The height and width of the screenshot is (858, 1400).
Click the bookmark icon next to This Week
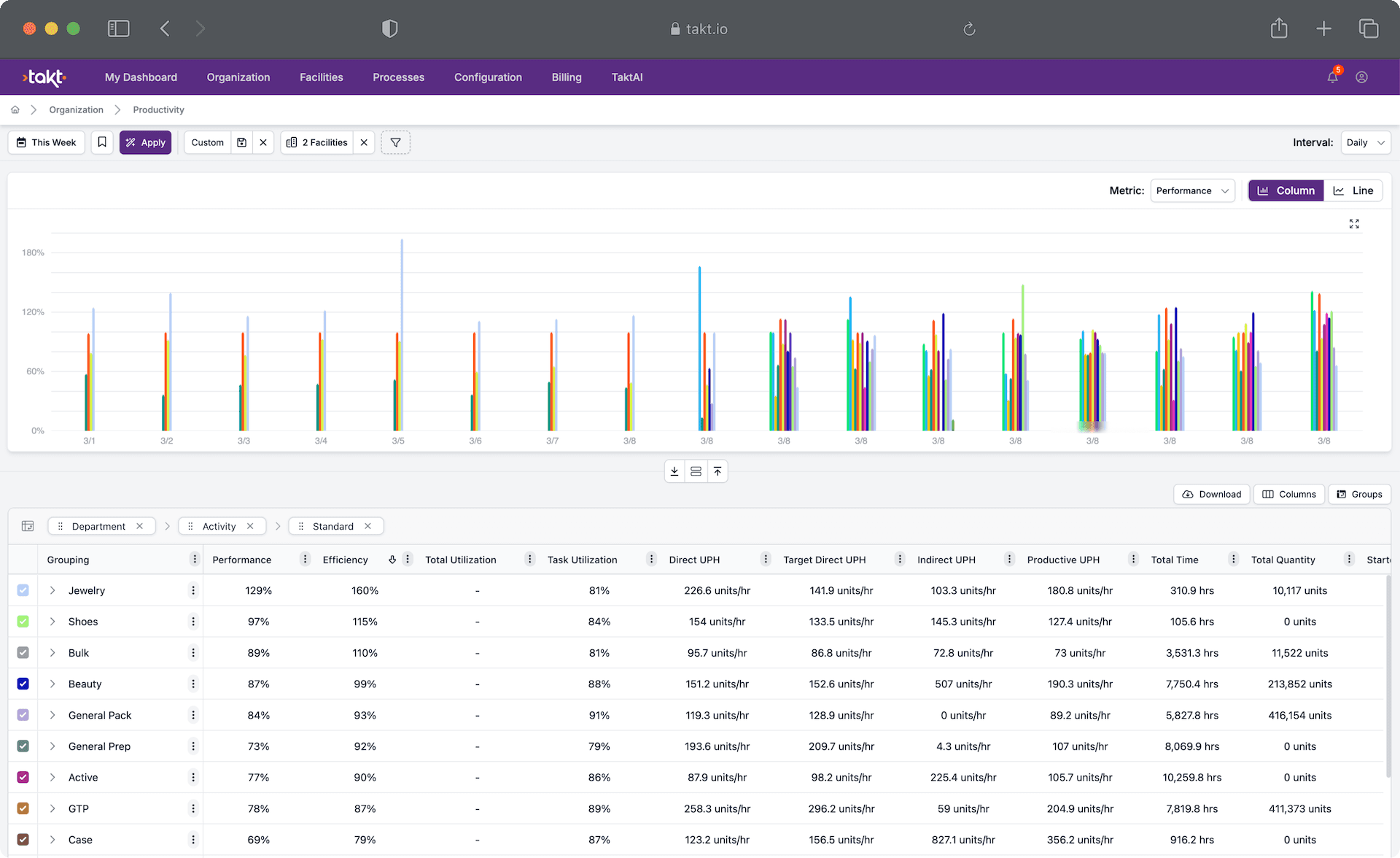[102, 142]
